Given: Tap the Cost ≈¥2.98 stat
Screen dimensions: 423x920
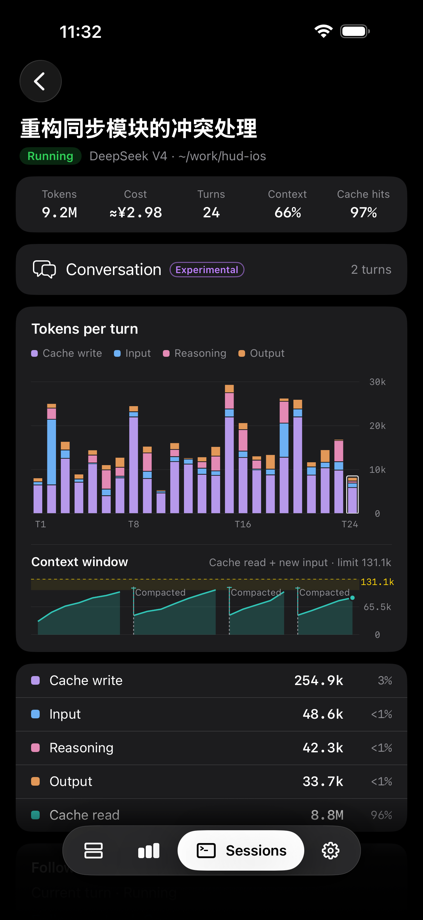Looking at the screenshot, I should [x=136, y=204].
